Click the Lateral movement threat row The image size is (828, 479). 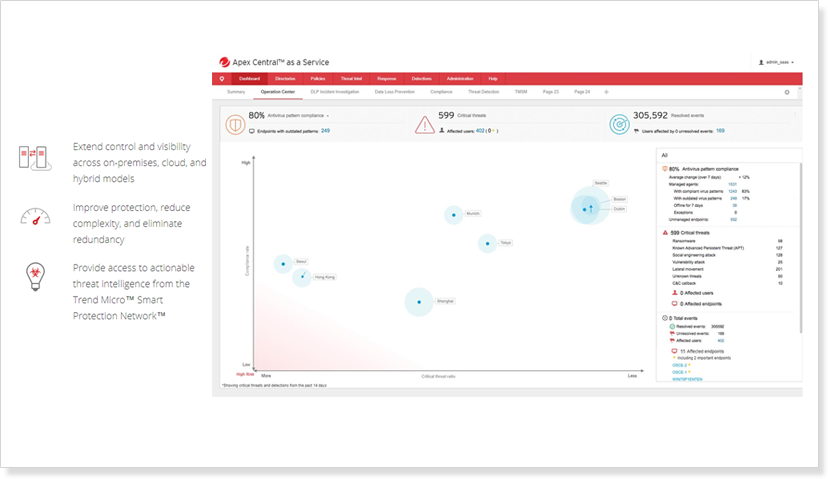tap(727, 269)
